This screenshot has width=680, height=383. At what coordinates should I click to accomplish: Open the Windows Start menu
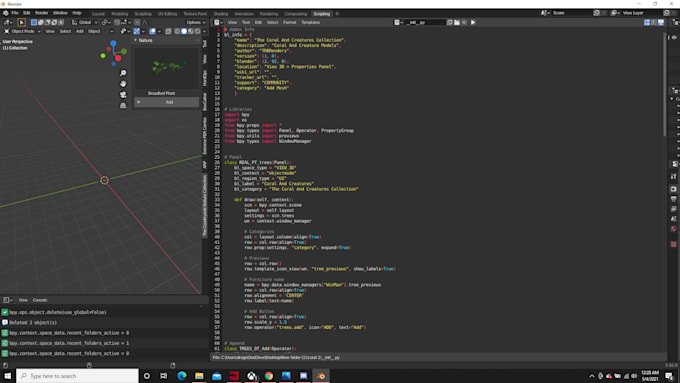coord(7,376)
